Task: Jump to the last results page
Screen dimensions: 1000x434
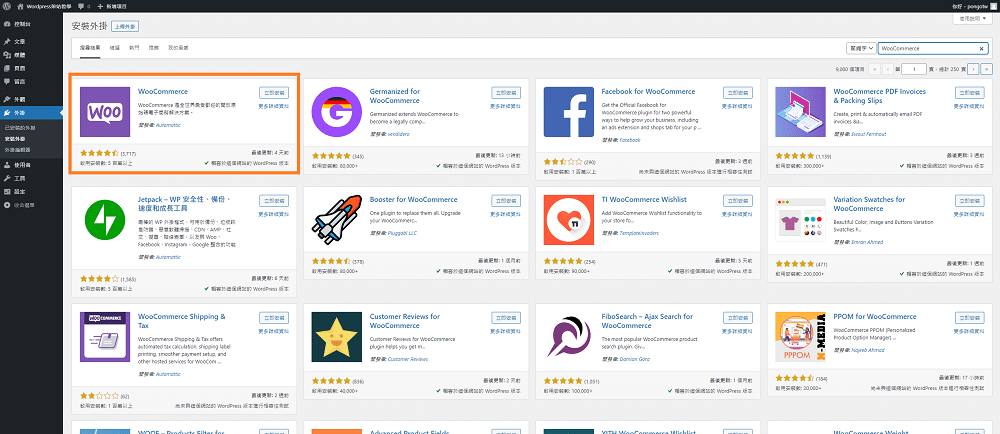Action: point(987,69)
